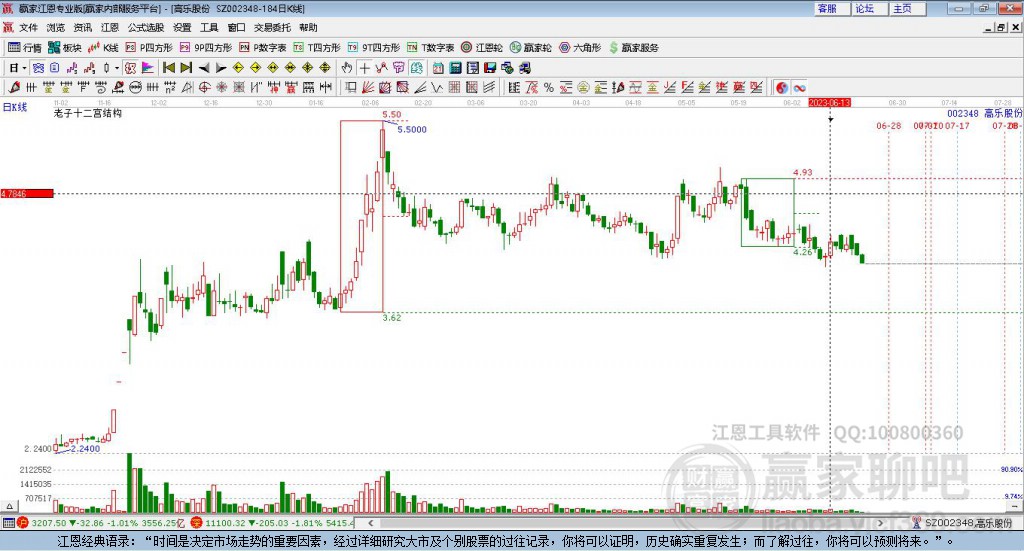Viewport: 1024px width, 551px height.
Task: Open the T四方形 time square tool
Action: tap(317, 48)
